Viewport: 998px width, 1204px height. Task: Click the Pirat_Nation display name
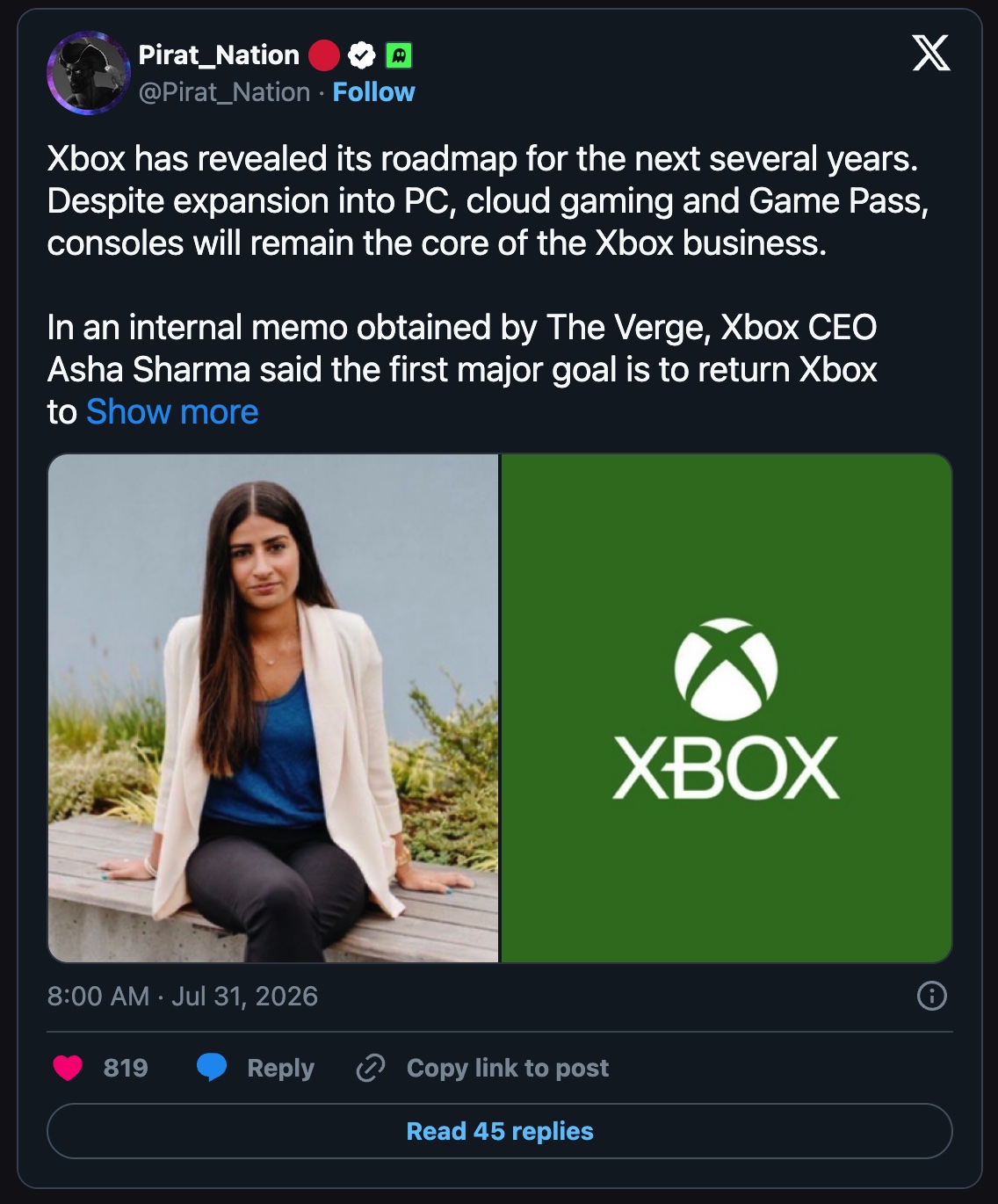coord(219,55)
